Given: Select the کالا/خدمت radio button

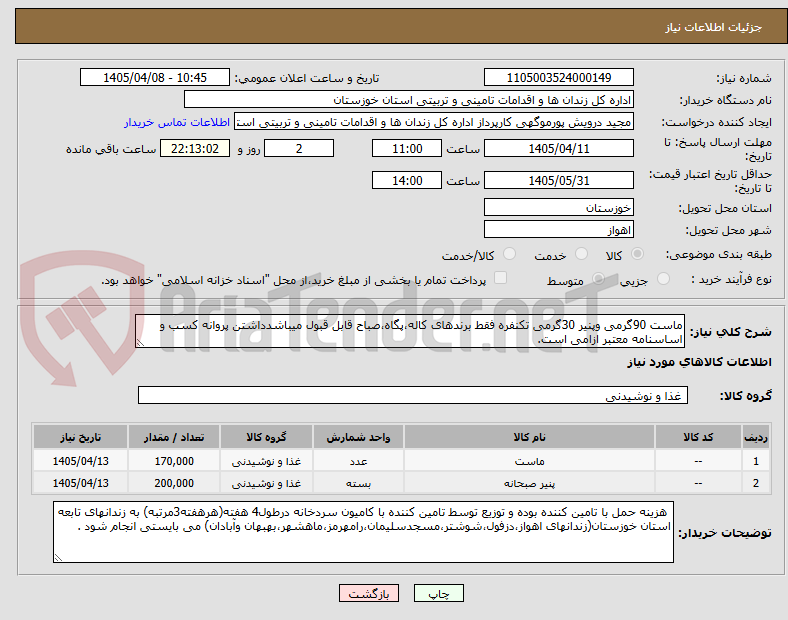Looking at the screenshot, I should 510,254.
